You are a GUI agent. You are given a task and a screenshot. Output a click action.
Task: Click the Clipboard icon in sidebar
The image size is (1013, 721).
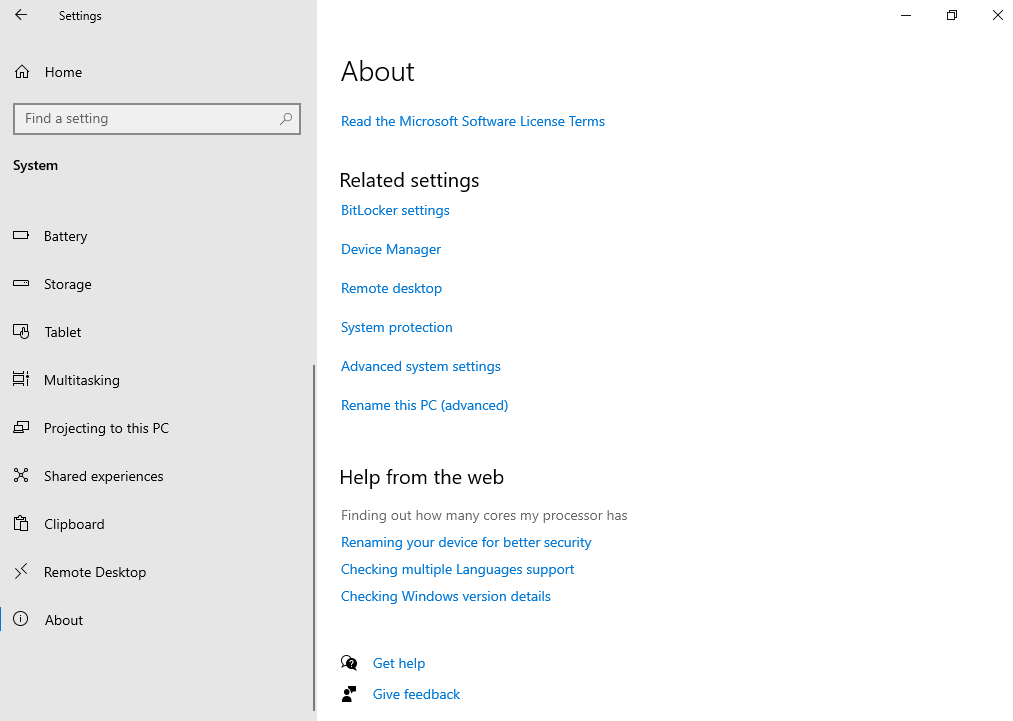coord(21,524)
